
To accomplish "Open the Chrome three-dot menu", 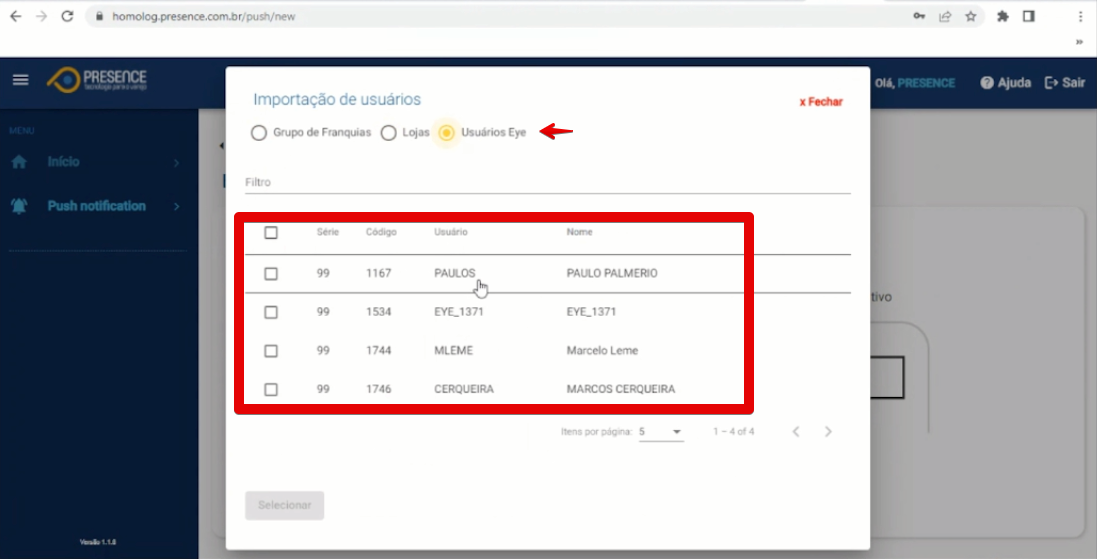I will (1081, 16).
